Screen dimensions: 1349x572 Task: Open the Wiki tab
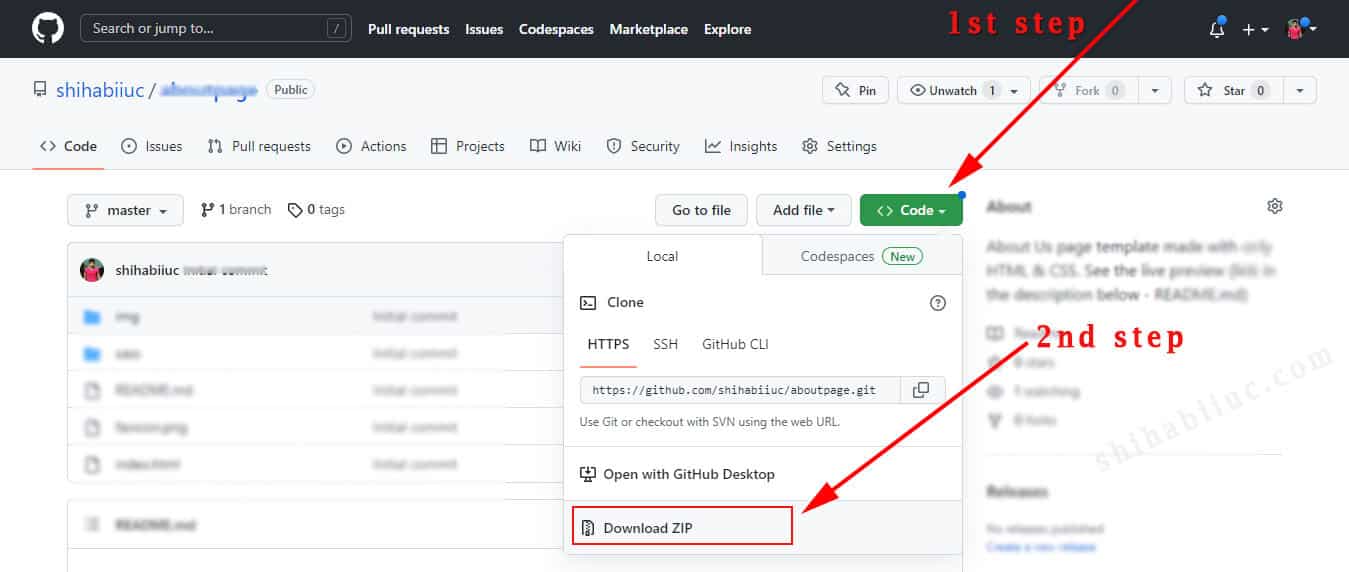[x=555, y=146]
